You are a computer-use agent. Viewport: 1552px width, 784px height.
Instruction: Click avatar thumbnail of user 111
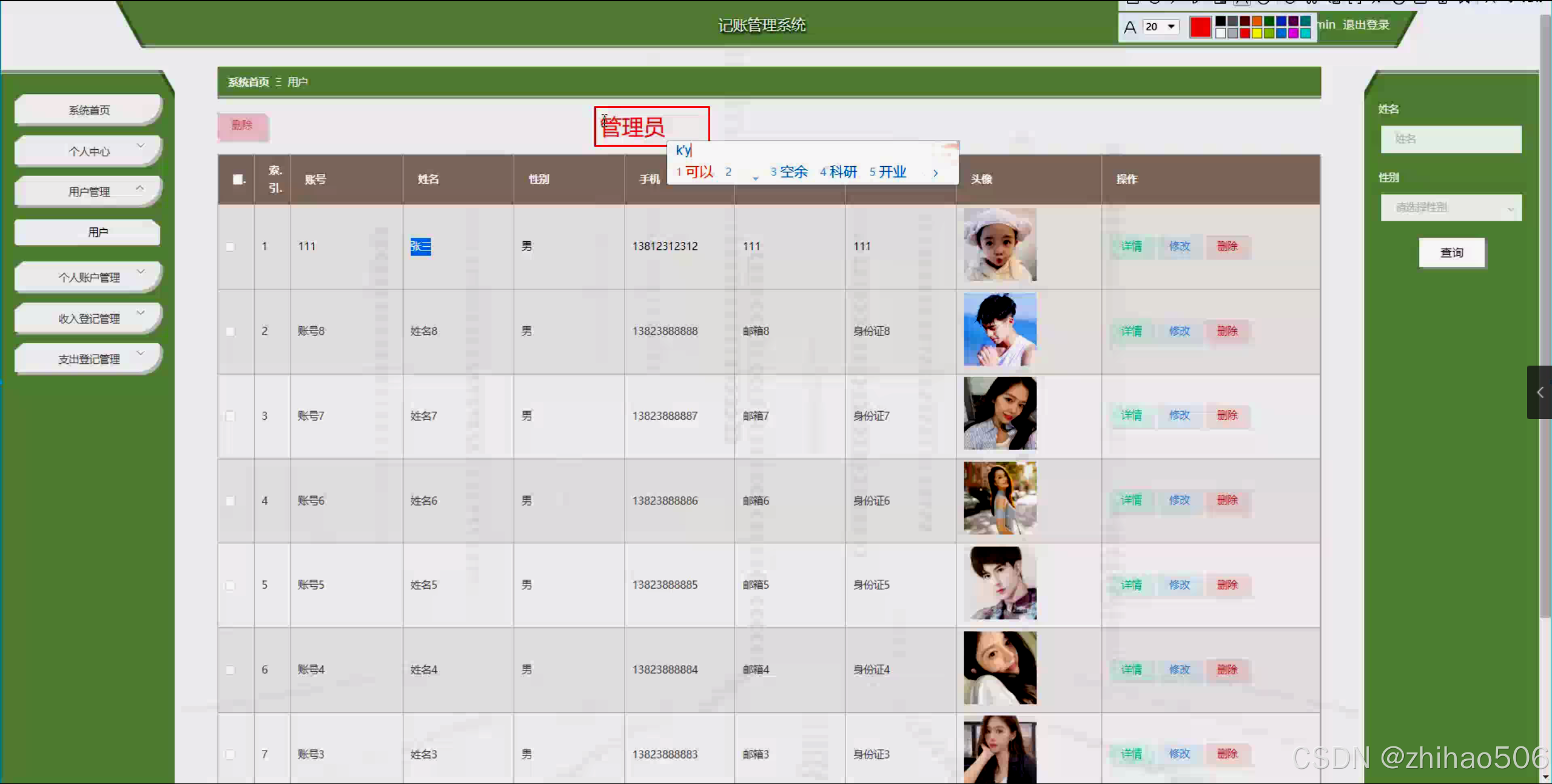click(x=999, y=245)
